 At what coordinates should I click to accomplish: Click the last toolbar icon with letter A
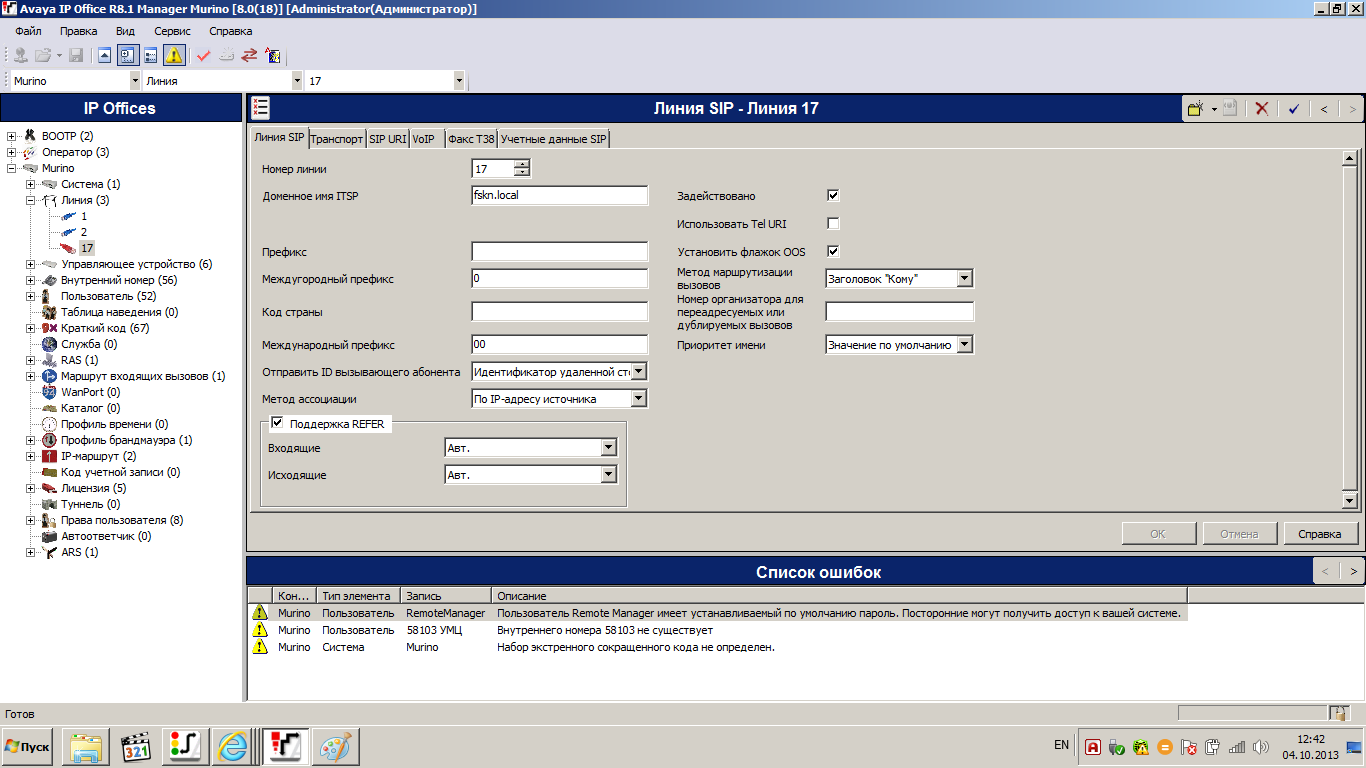click(273, 55)
